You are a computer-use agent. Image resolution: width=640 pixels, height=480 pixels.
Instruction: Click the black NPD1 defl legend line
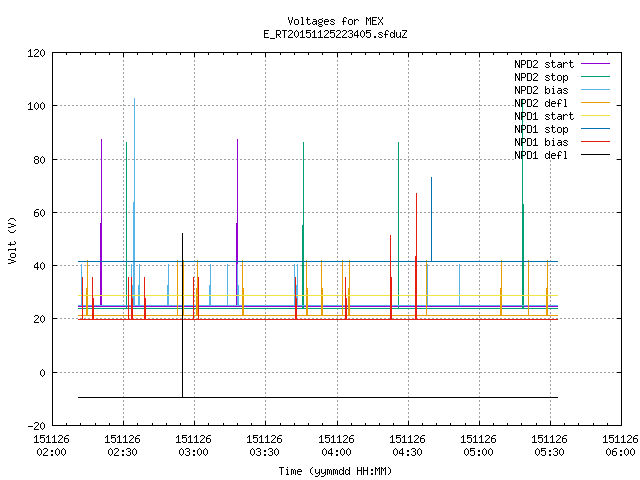point(595,155)
